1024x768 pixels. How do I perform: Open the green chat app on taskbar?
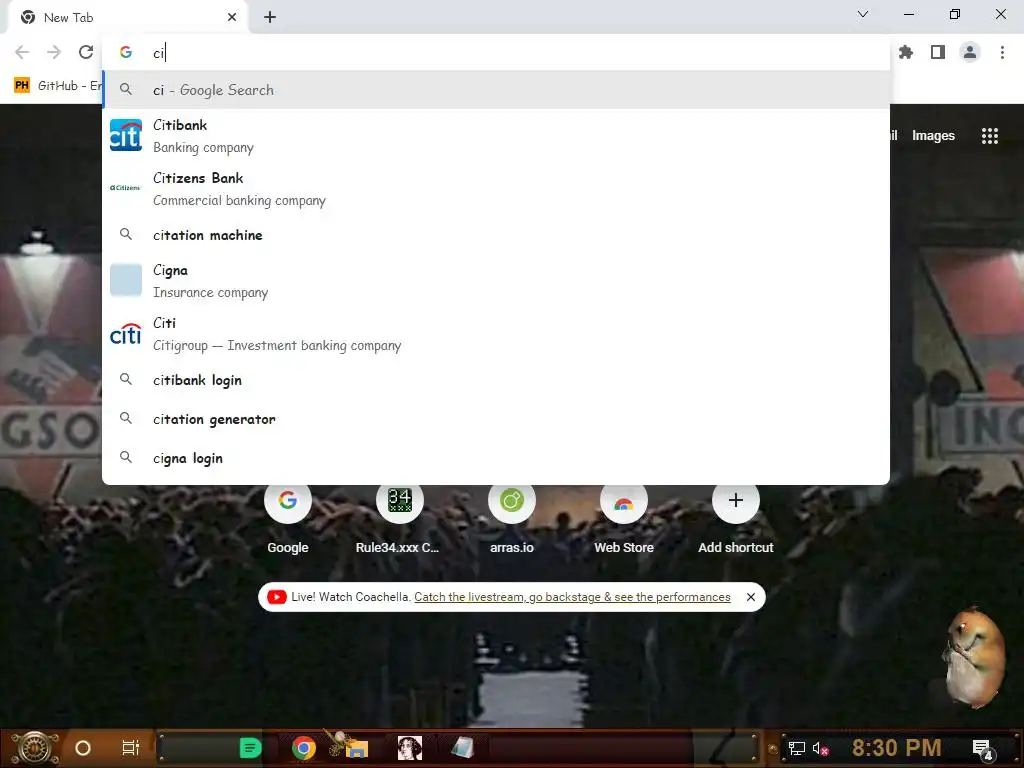250,748
